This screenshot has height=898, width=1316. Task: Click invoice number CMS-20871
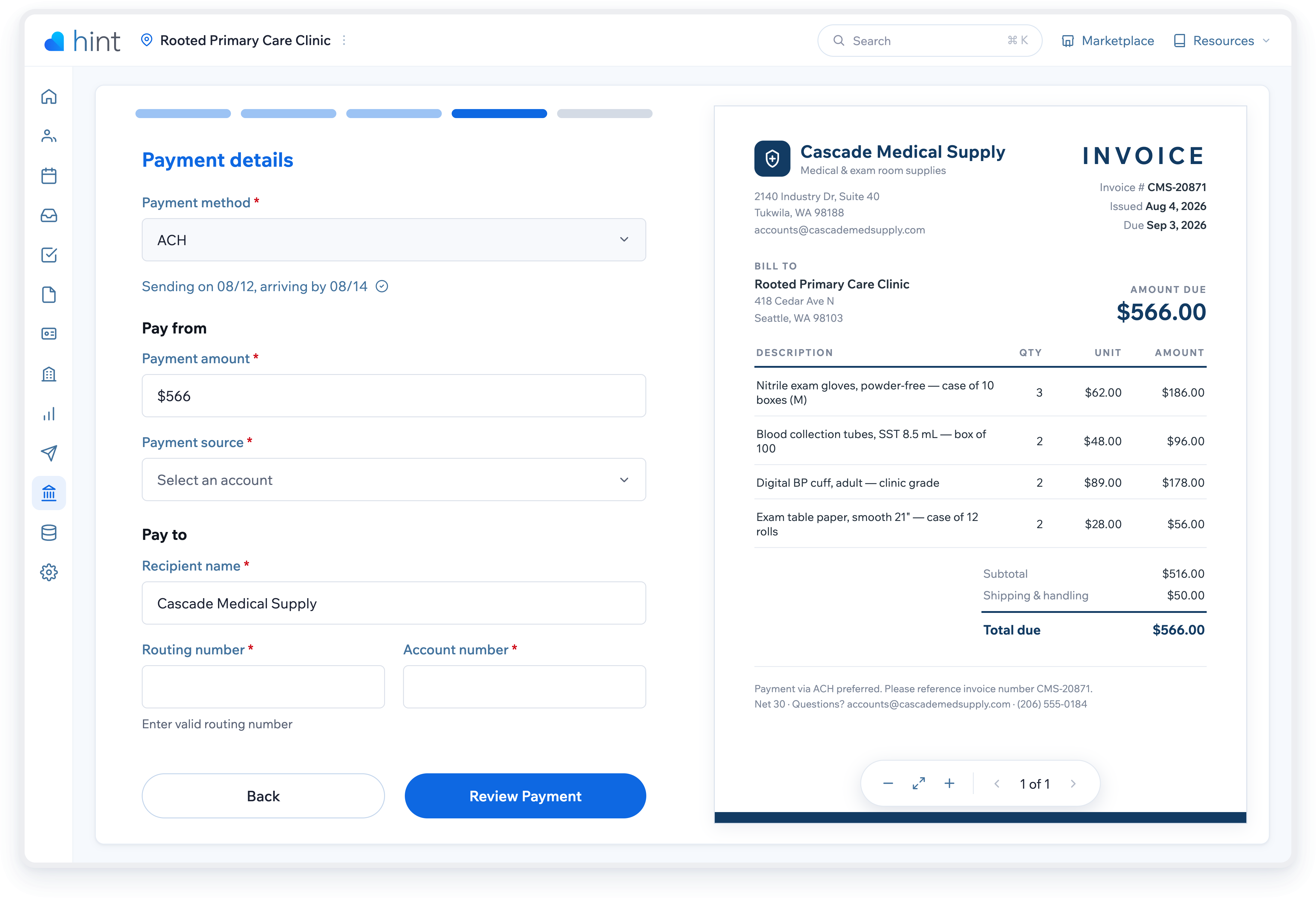point(1177,187)
